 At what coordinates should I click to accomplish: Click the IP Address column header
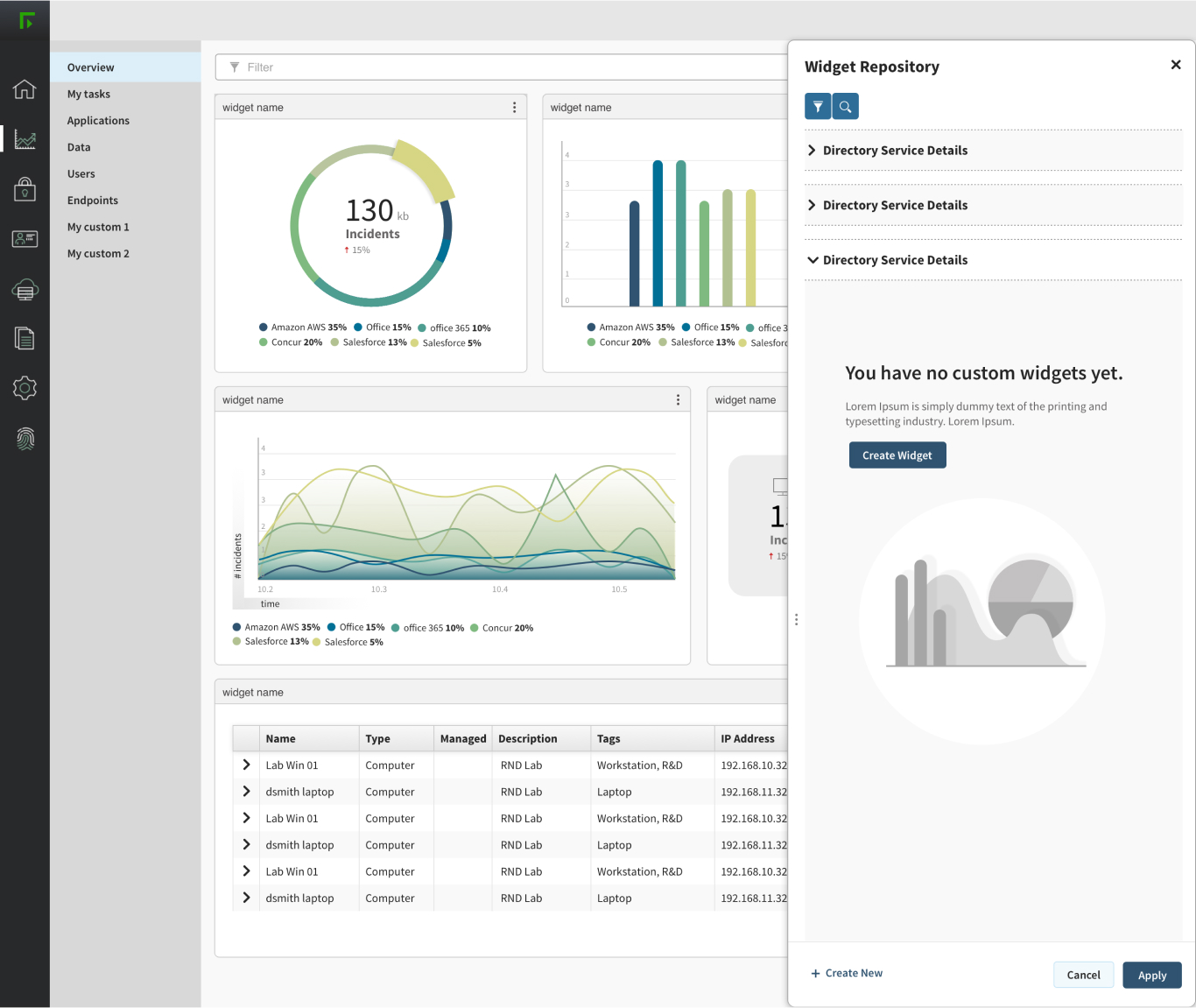tap(751, 738)
